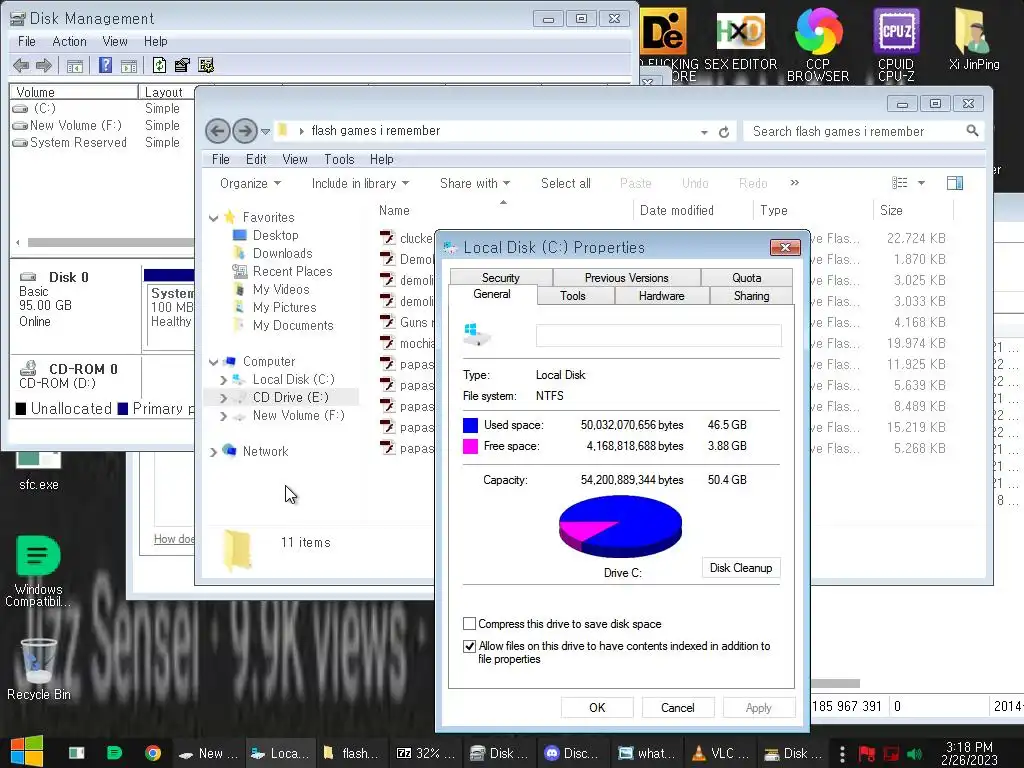Open Windows Compatibil... desktop icon
The image size is (1024, 768).
tap(39, 571)
